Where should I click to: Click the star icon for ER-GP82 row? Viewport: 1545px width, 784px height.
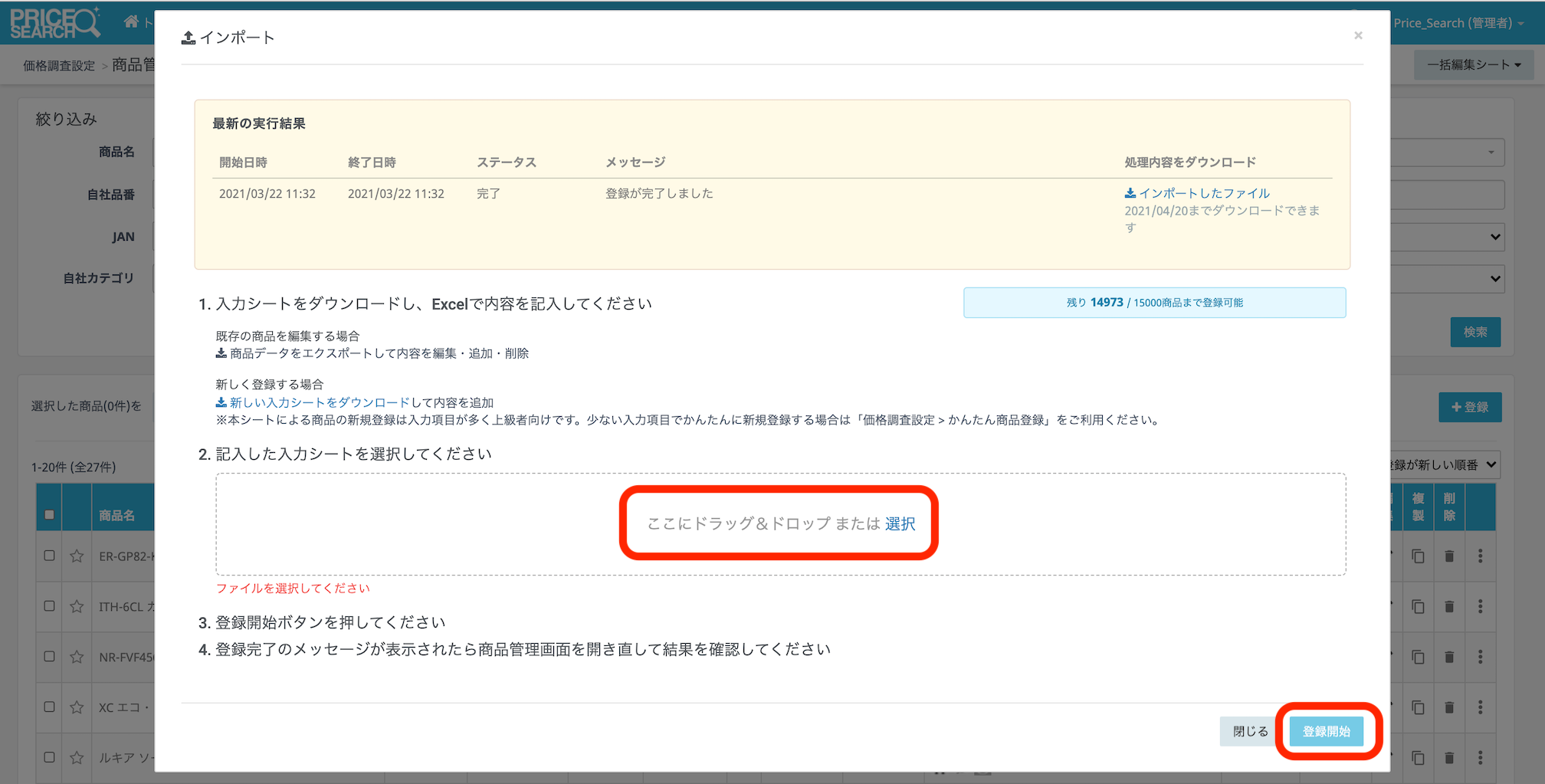[x=77, y=556]
